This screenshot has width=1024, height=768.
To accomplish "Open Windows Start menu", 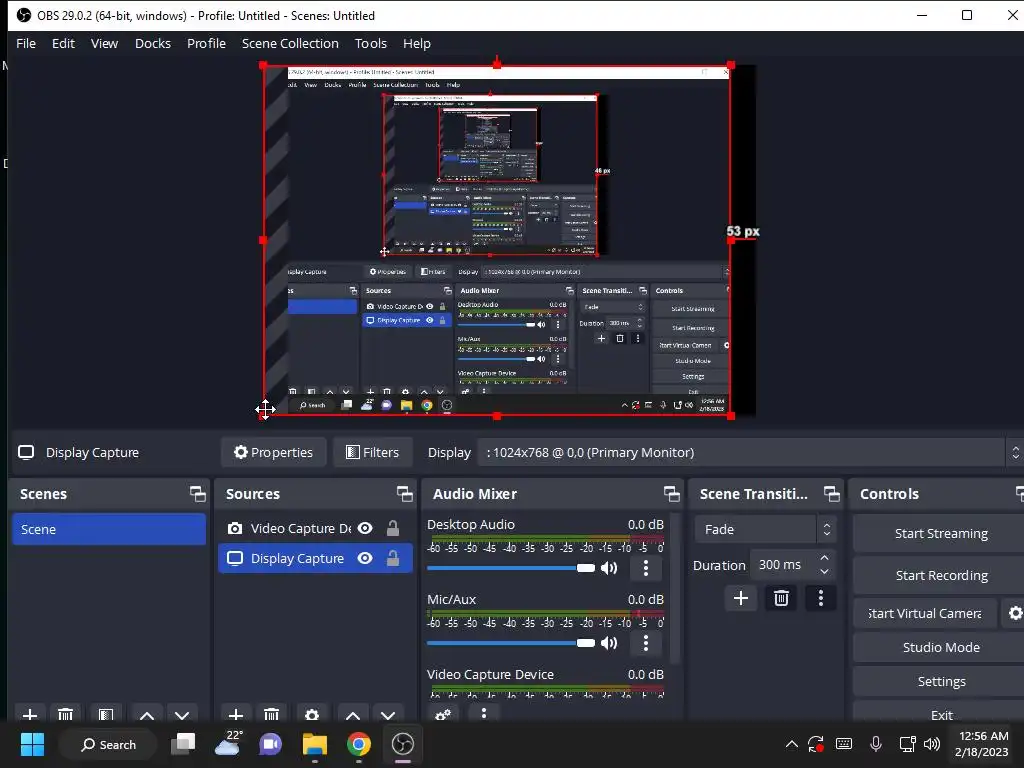I will 32,744.
